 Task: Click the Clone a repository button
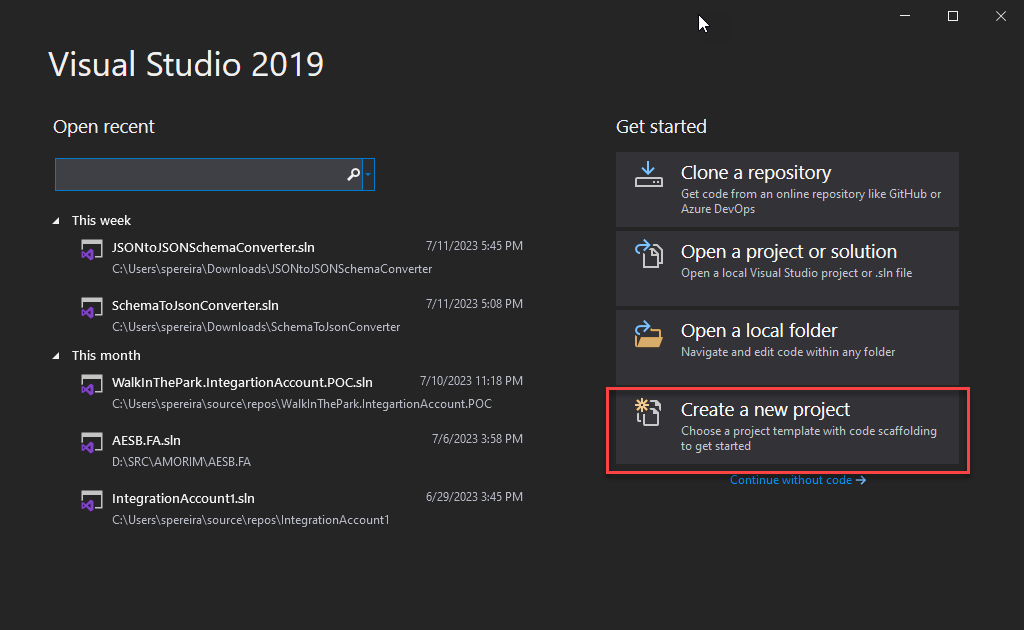click(787, 189)
